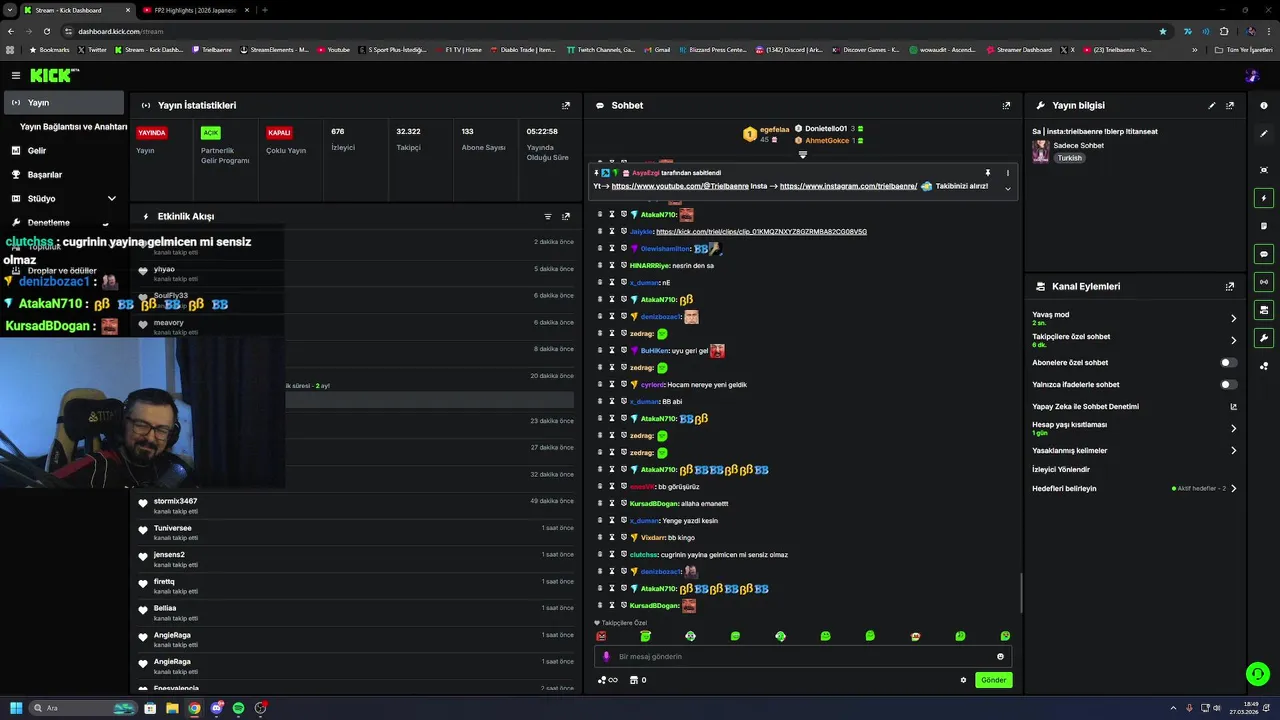1280x720 pixels.
Task: Click the document icon in right sidebar
Action: (x=1264, y=226)
